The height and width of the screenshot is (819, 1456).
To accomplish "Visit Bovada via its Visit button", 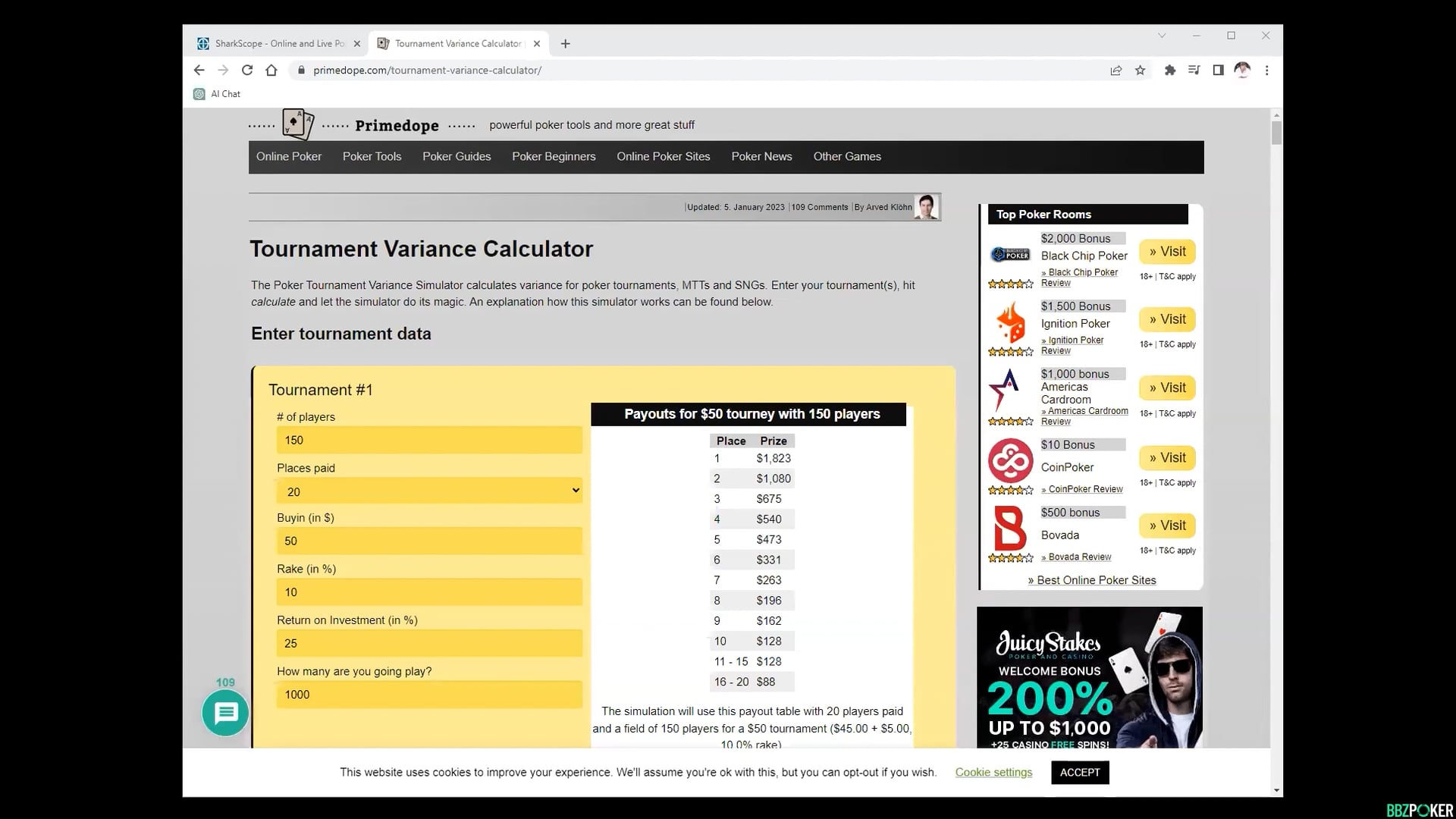I will click(x=1167, y=525).
